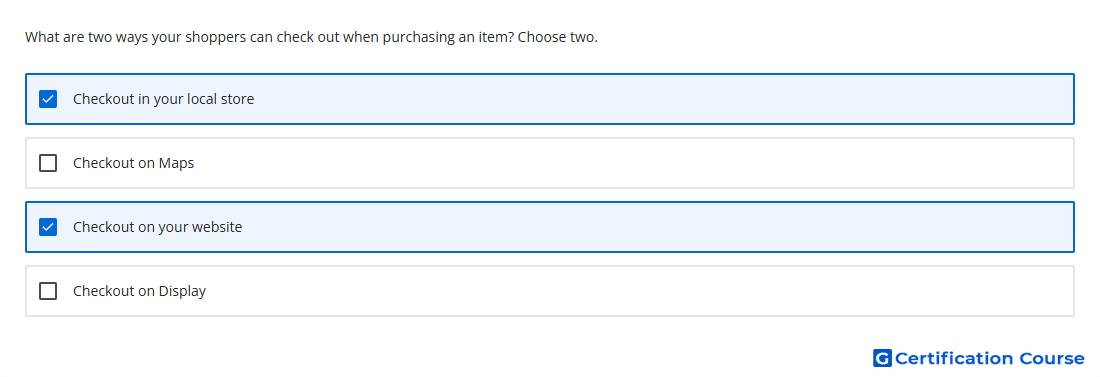
Task: Select the Checkout on Maps answer row
Action: tap(550, 163)
